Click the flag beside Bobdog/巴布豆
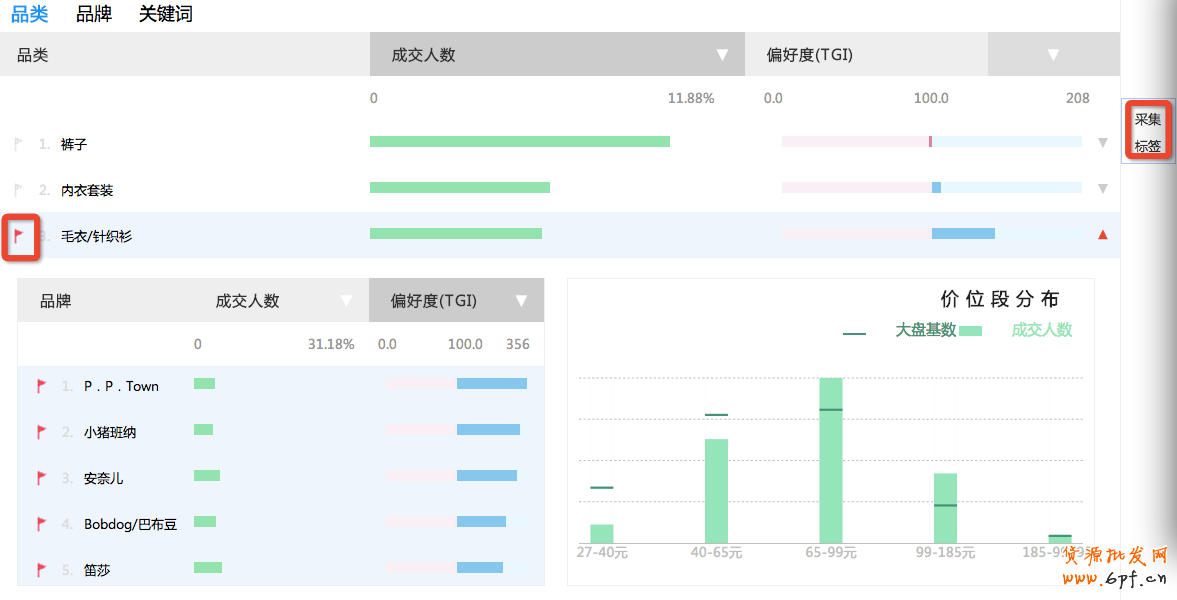 pyautogui.click(x=42, y=524)
